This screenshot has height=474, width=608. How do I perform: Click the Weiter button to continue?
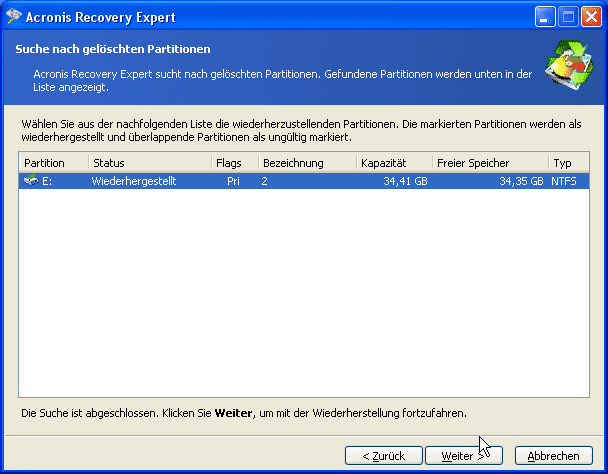pos(464,456)
